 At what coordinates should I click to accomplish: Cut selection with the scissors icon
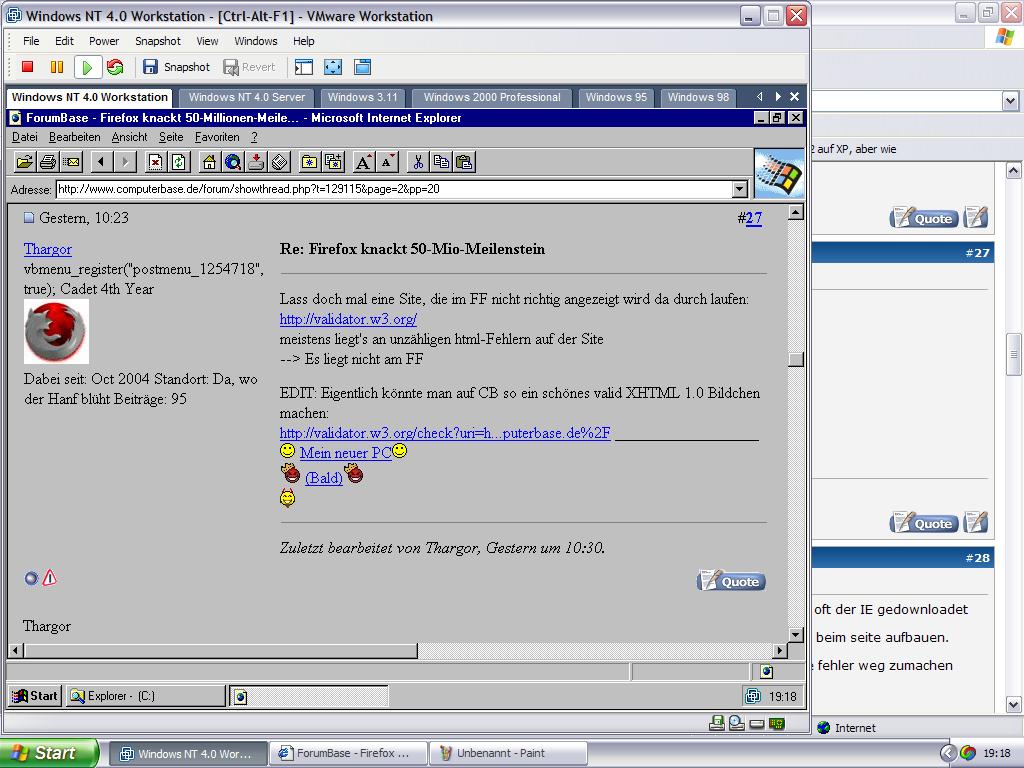(417, 162)
